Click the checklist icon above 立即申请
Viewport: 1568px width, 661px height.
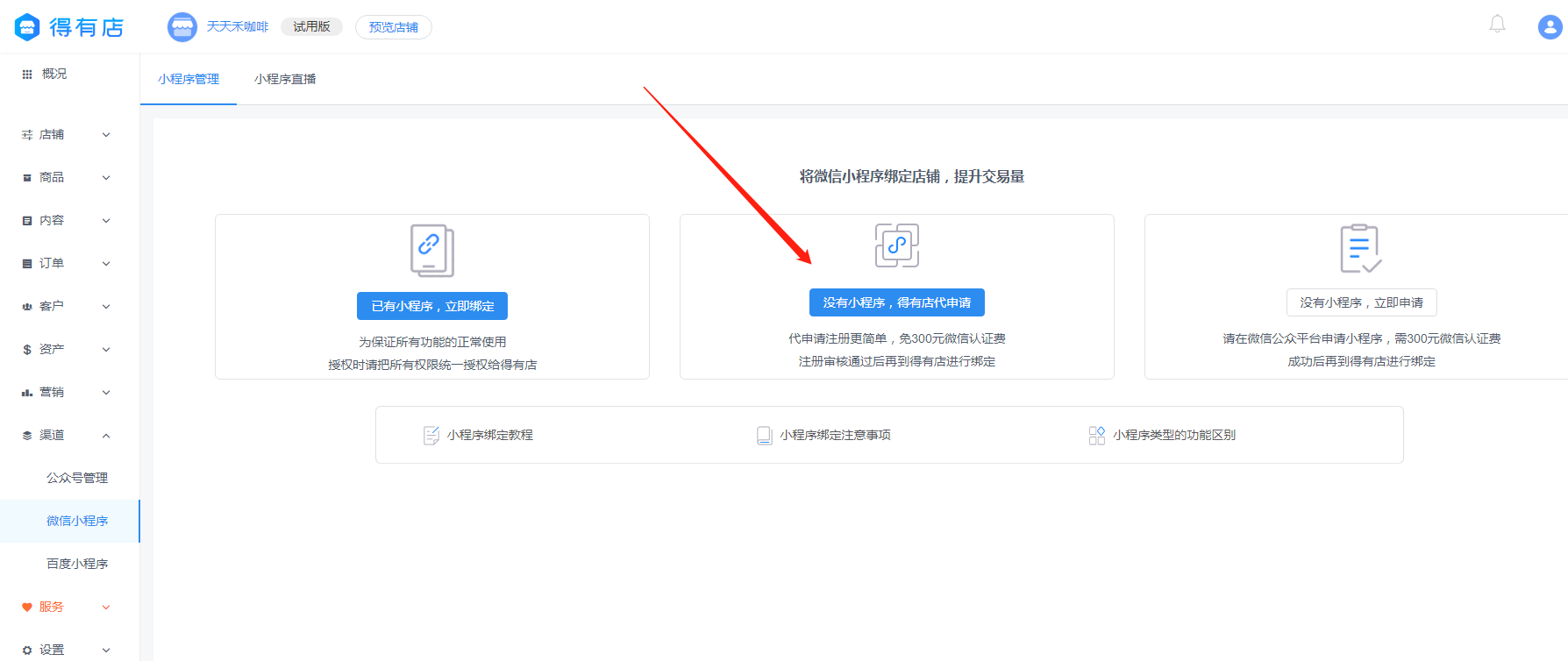click(1360, 248)
